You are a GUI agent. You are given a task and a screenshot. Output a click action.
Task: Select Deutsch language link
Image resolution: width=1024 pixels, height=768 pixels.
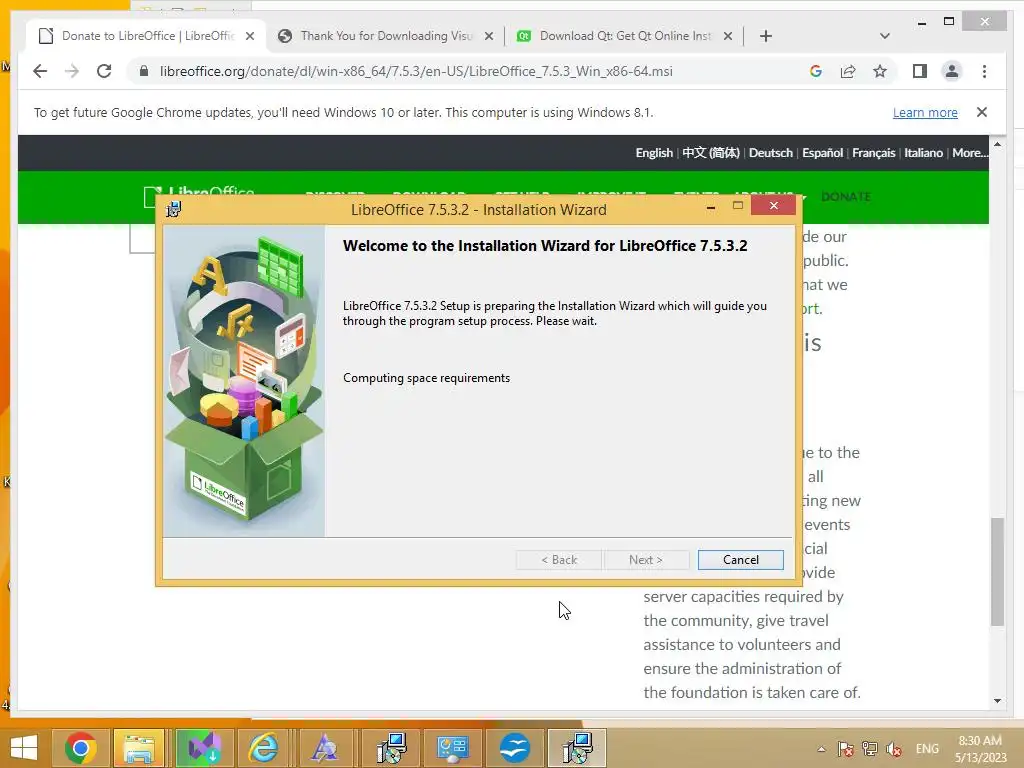click(x=771, y=153)
